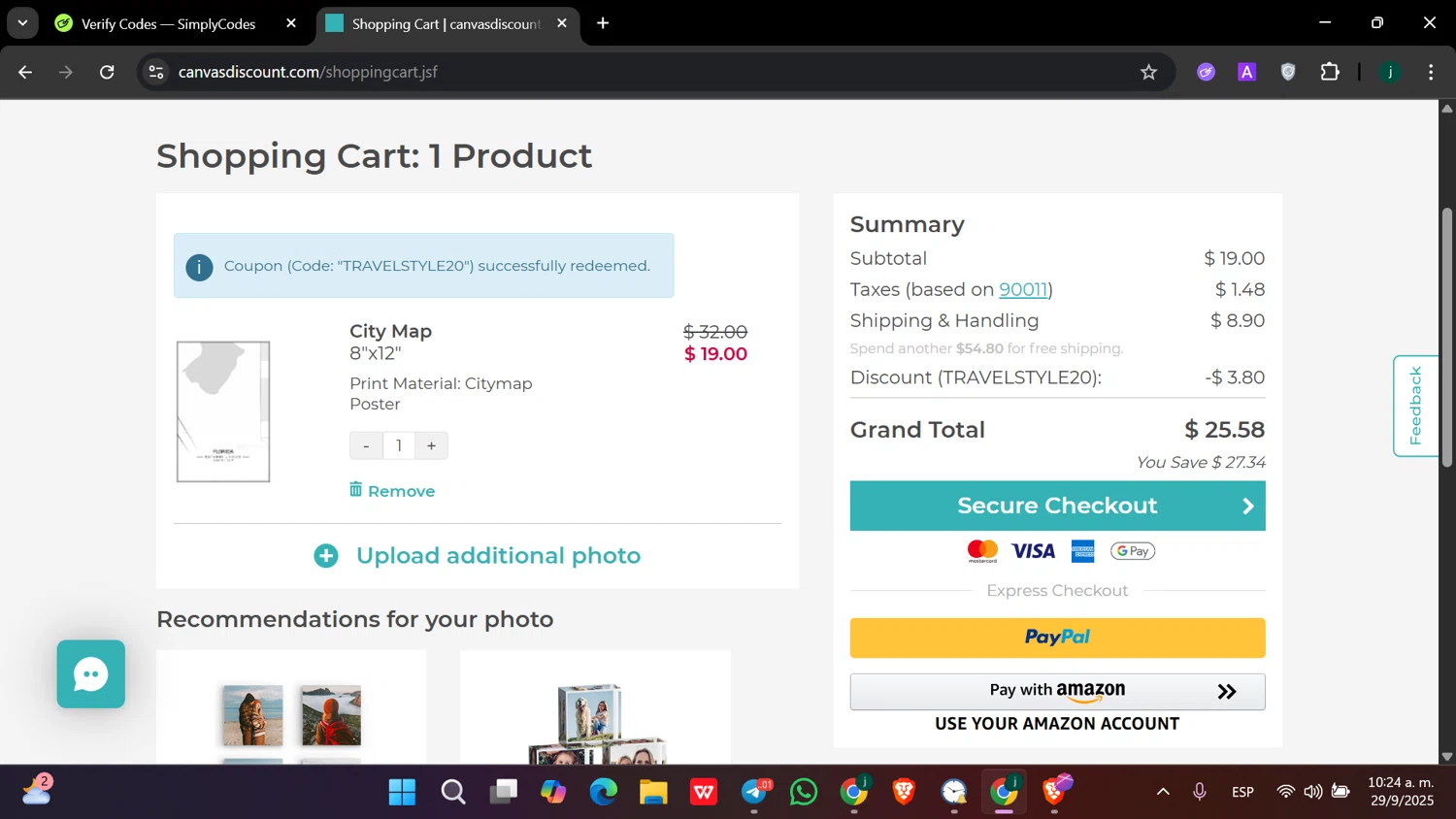Screen dimensions: 1456x819
Task: Click the trash icon beside Remove
Action: click(x=356, y=489)
